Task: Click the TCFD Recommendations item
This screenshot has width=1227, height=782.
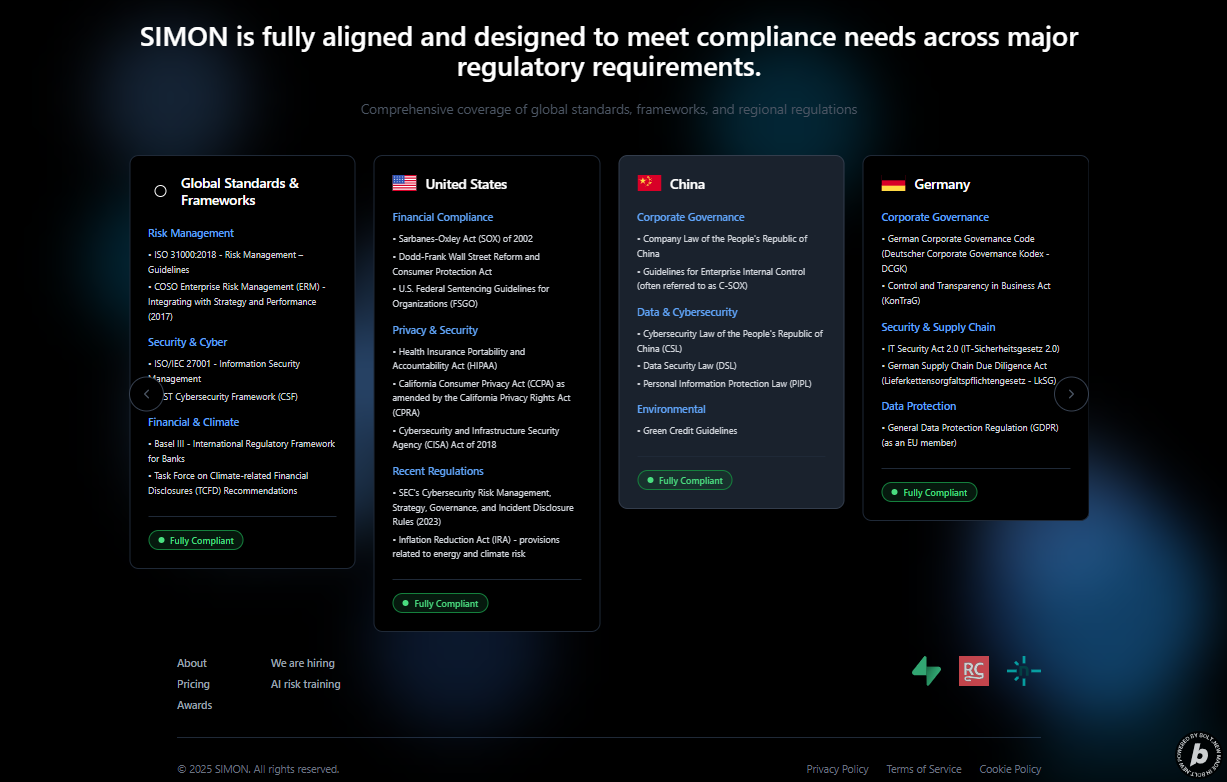Action: 228,483
